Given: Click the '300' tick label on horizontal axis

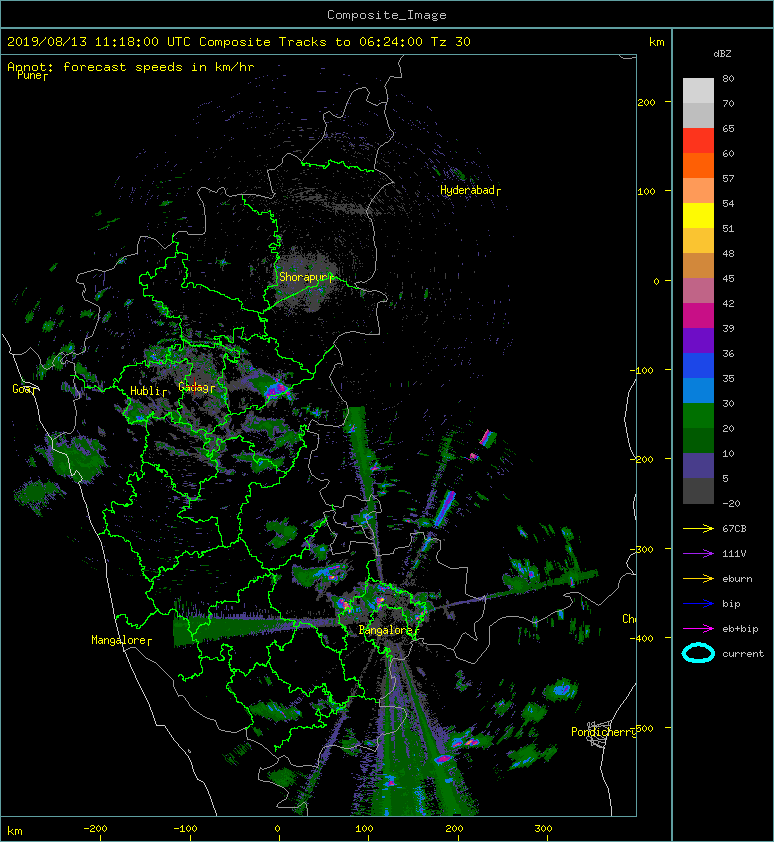Looking at the screenshot, I should coord(543,829).
